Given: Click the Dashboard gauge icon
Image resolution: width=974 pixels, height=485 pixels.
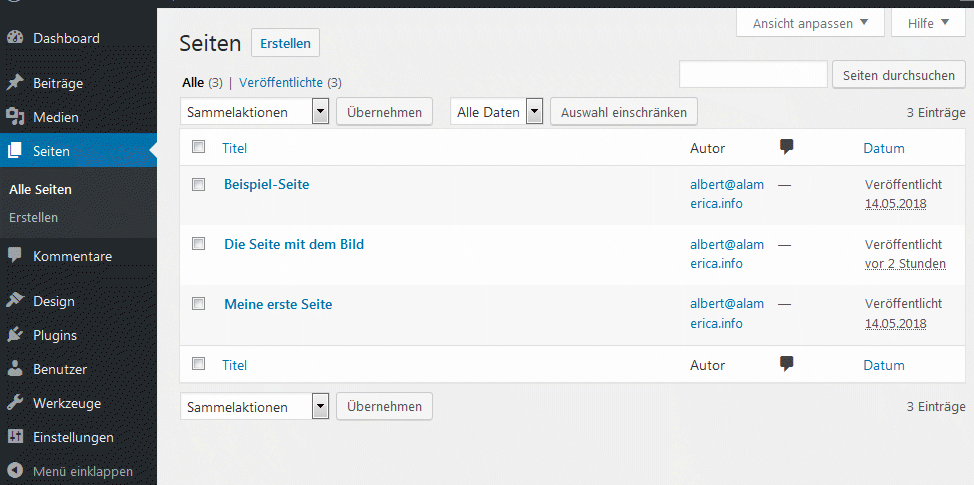Looking at the screenshot, I should tap(15, 38).
